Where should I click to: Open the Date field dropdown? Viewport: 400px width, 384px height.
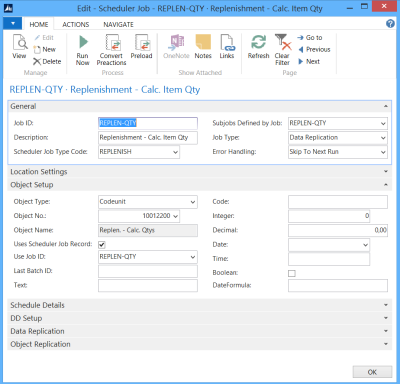pyautogui.click(x=365, y=245)
